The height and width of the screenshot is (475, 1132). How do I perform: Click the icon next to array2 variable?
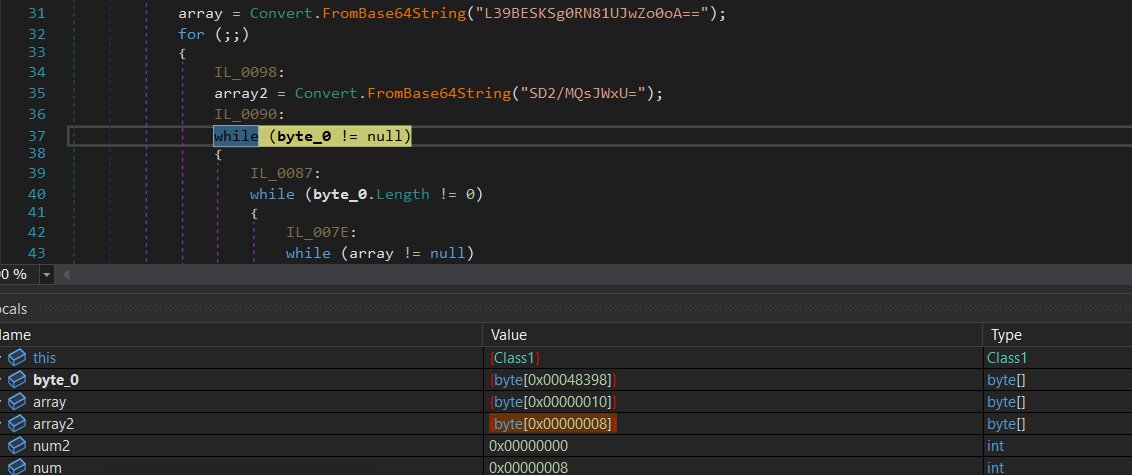pos(17,424)
